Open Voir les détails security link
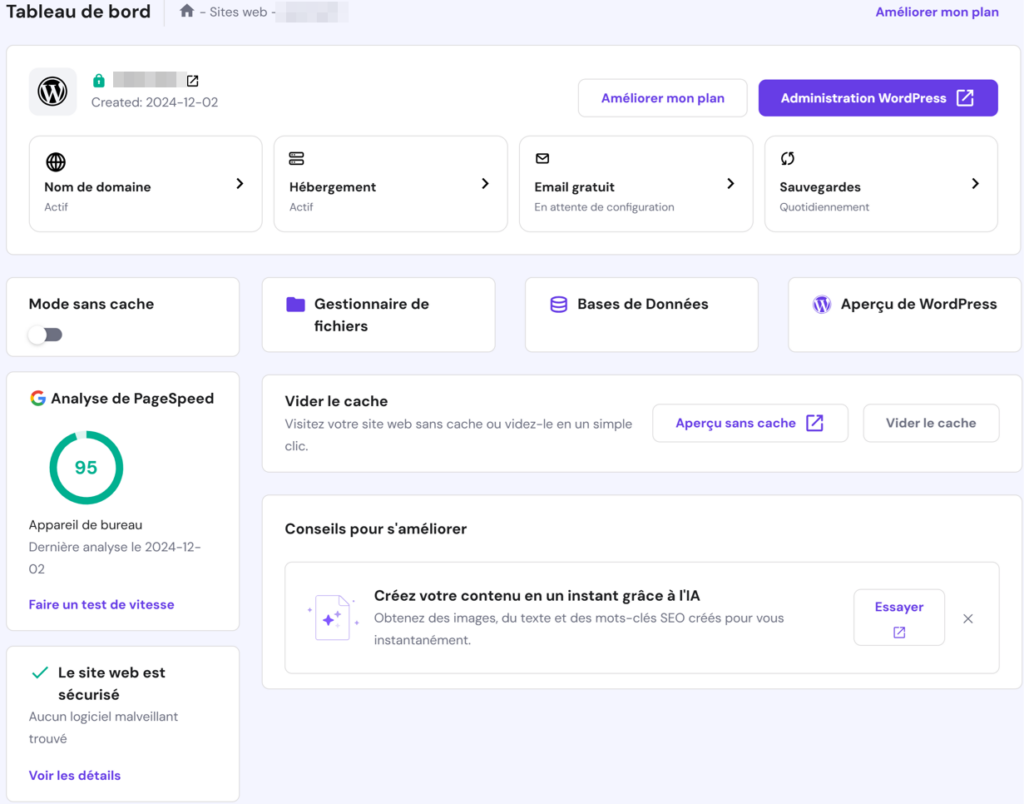This screenshot has width=1024, height=804. pos(75,775)
